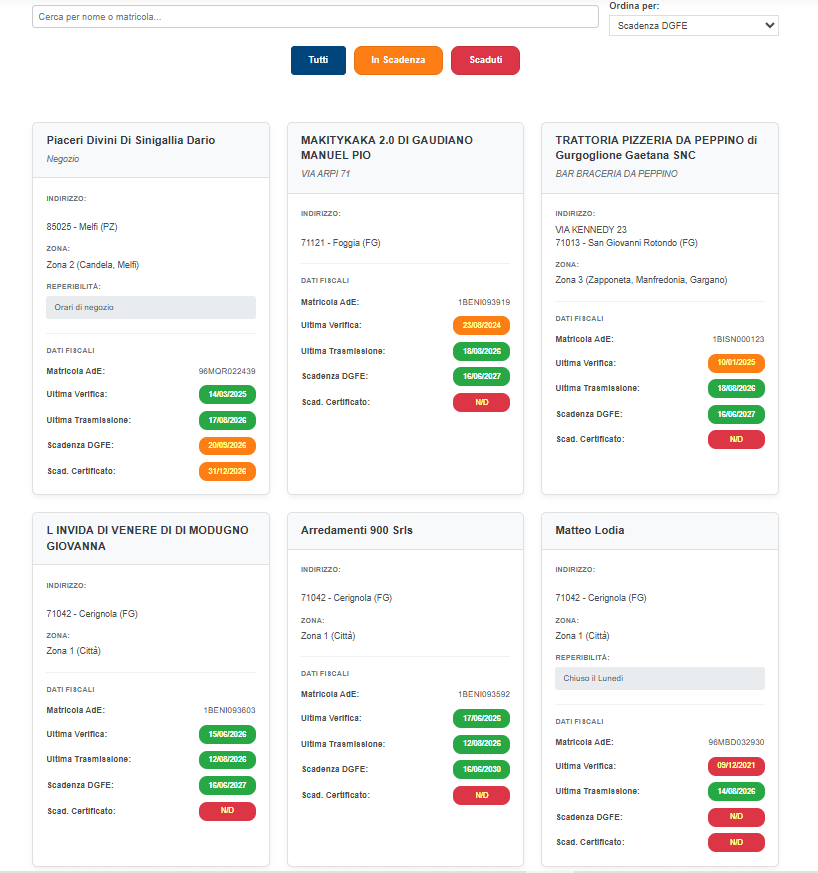The image size is (818, 873).
Task: Click Chiuso il Lunedì reperibilità box
Action: click(x=660, y=678)
